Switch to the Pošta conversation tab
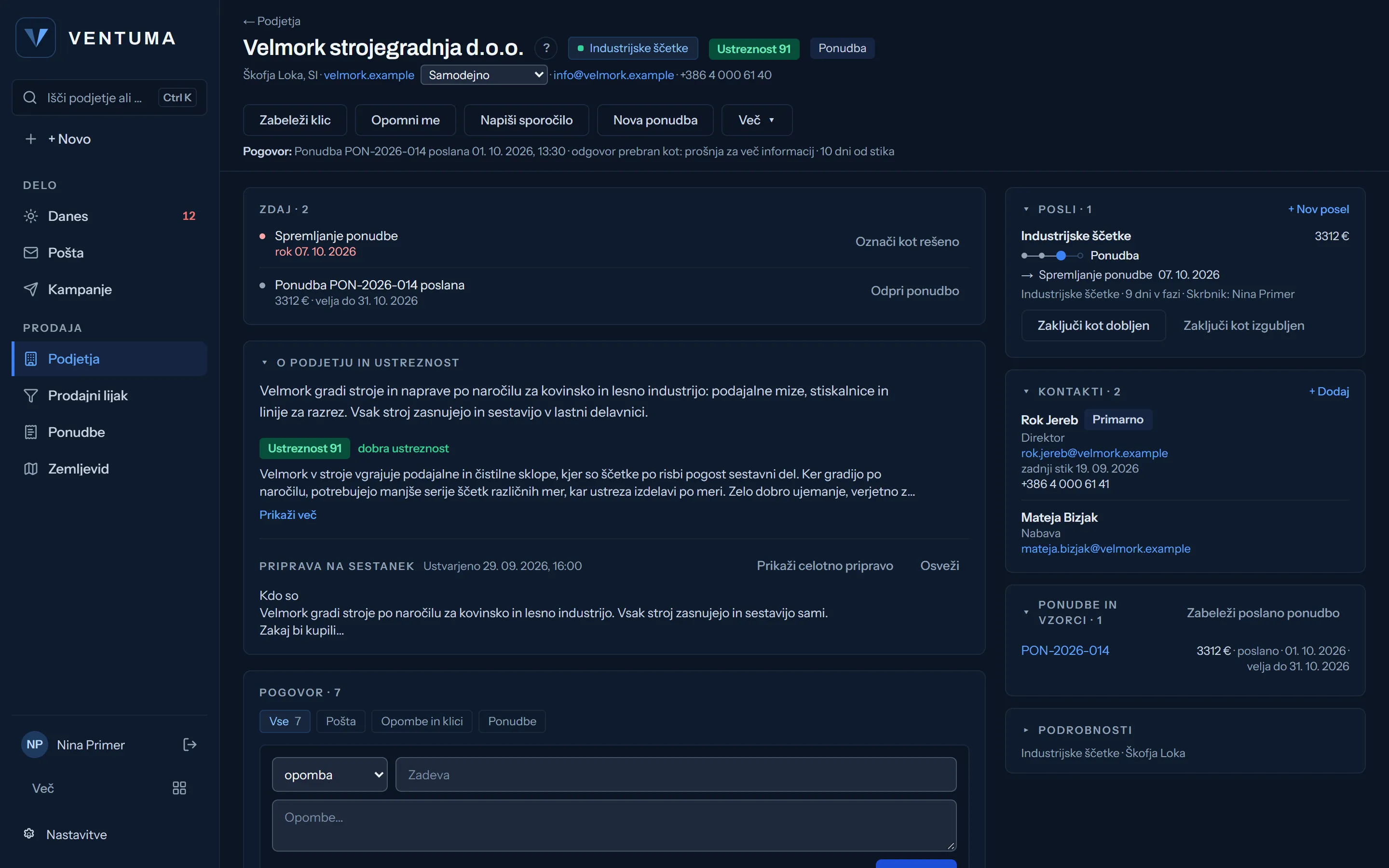Screen dimensions: 1389x868 [341, 721]
